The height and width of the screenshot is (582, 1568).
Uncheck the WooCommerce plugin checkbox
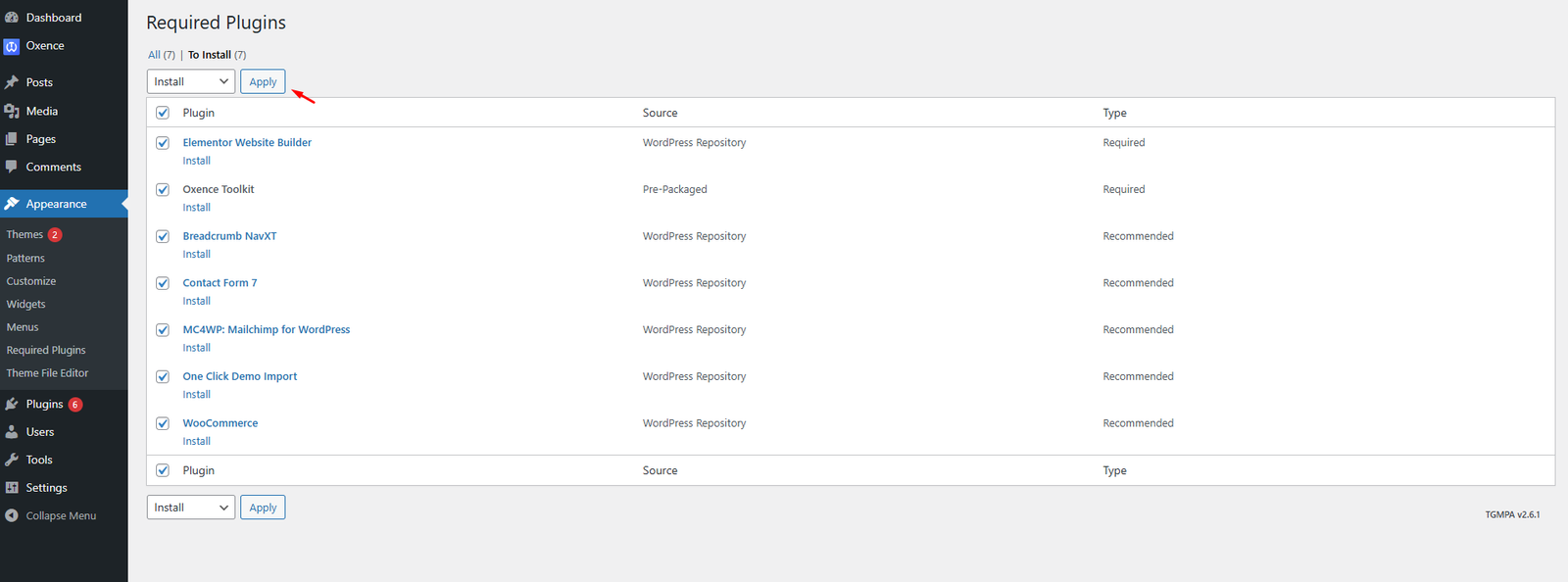point(163,423)
